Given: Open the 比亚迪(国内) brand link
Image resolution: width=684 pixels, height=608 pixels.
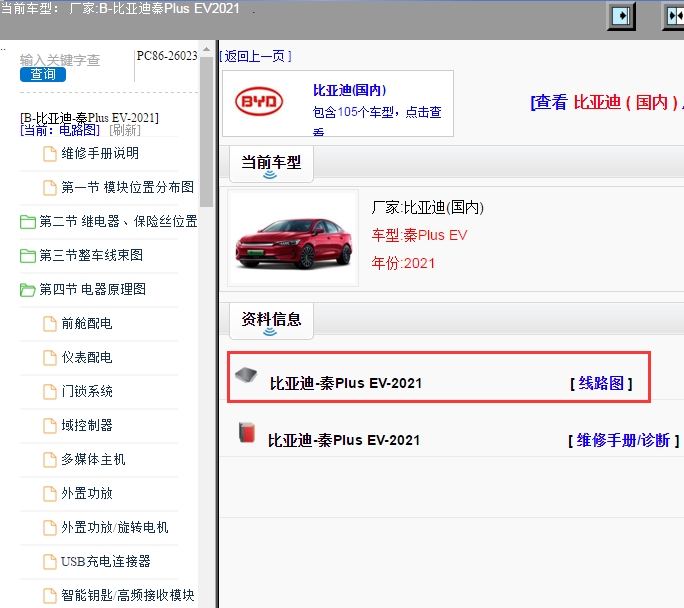Looking at the screenshot, I should 349,90.
